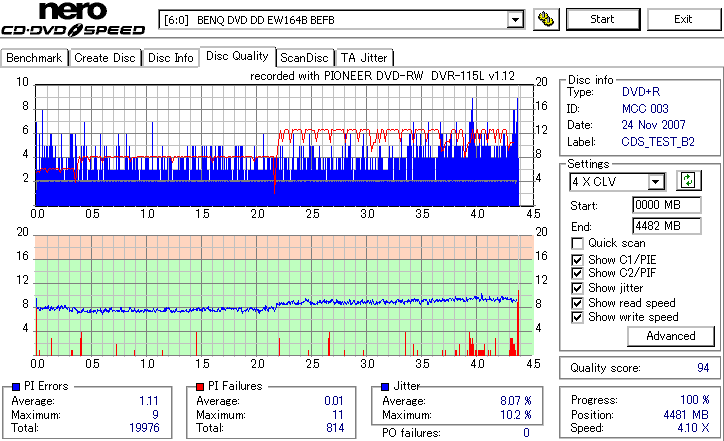Uncheck Show read speed option

[x=577, y=303]
